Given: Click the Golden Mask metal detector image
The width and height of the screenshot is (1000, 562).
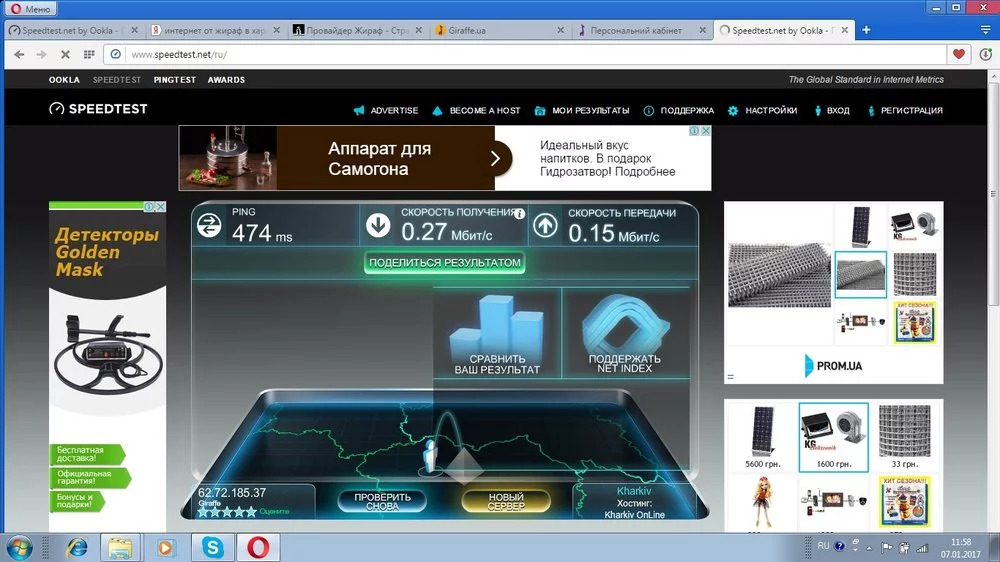Looking at the screenshot, I should [107, 354].
